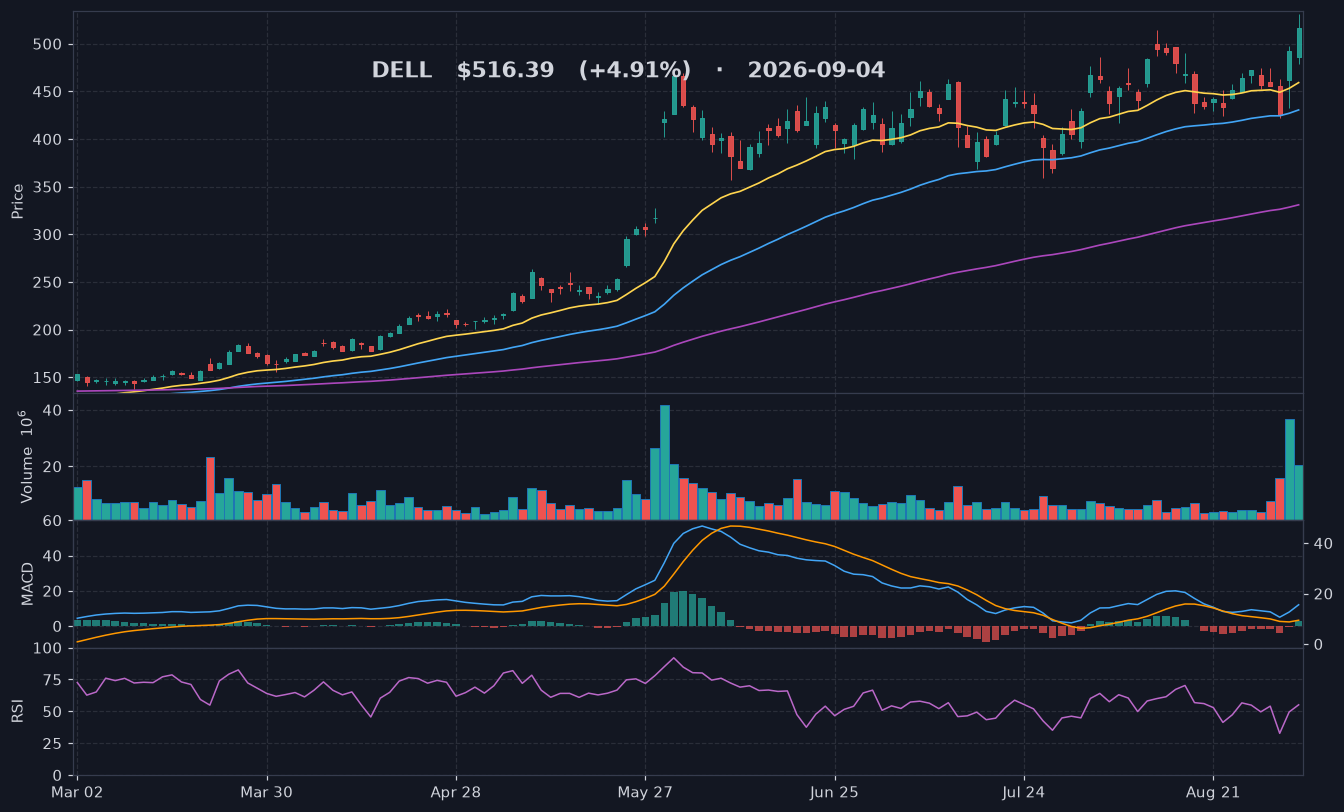Click the $516.39 price in the title
This screenshot has height=812, width=1344.
tap(505, 70)
